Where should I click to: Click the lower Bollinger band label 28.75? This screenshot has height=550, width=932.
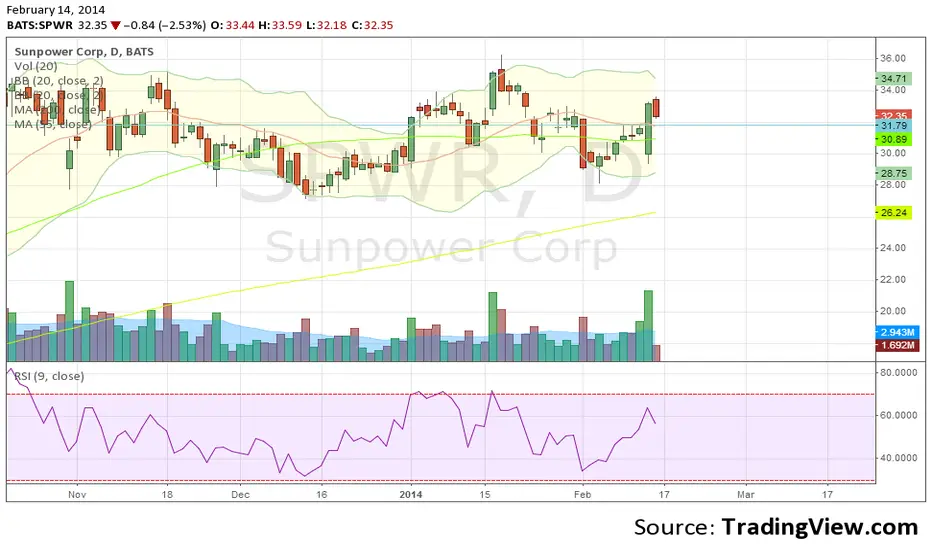(893, 173)
